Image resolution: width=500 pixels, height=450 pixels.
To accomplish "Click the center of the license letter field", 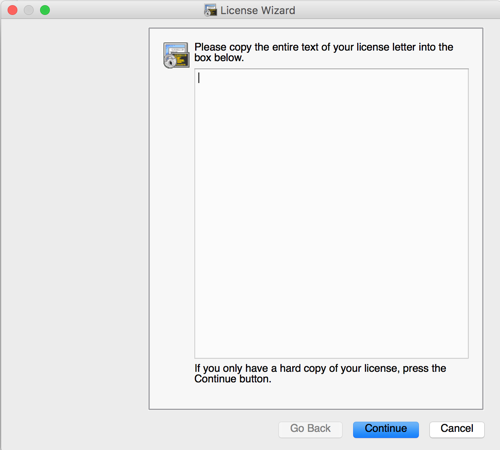I will point(331,213).
